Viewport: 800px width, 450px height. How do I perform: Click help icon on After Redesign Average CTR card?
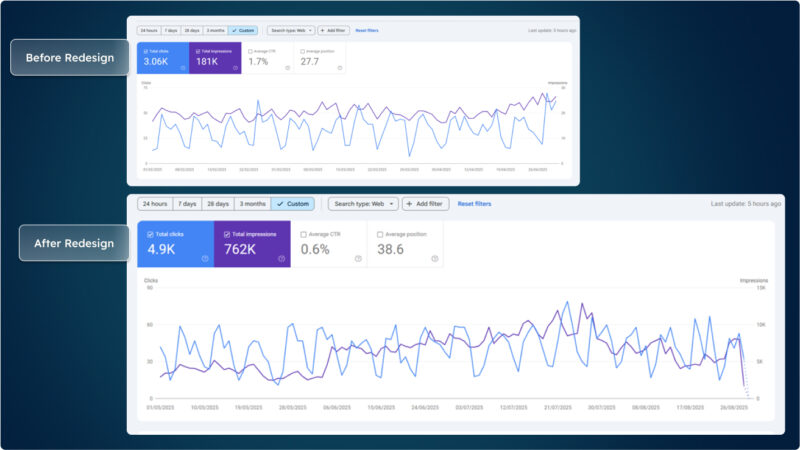pyautogui.click(x=358, y=258)
